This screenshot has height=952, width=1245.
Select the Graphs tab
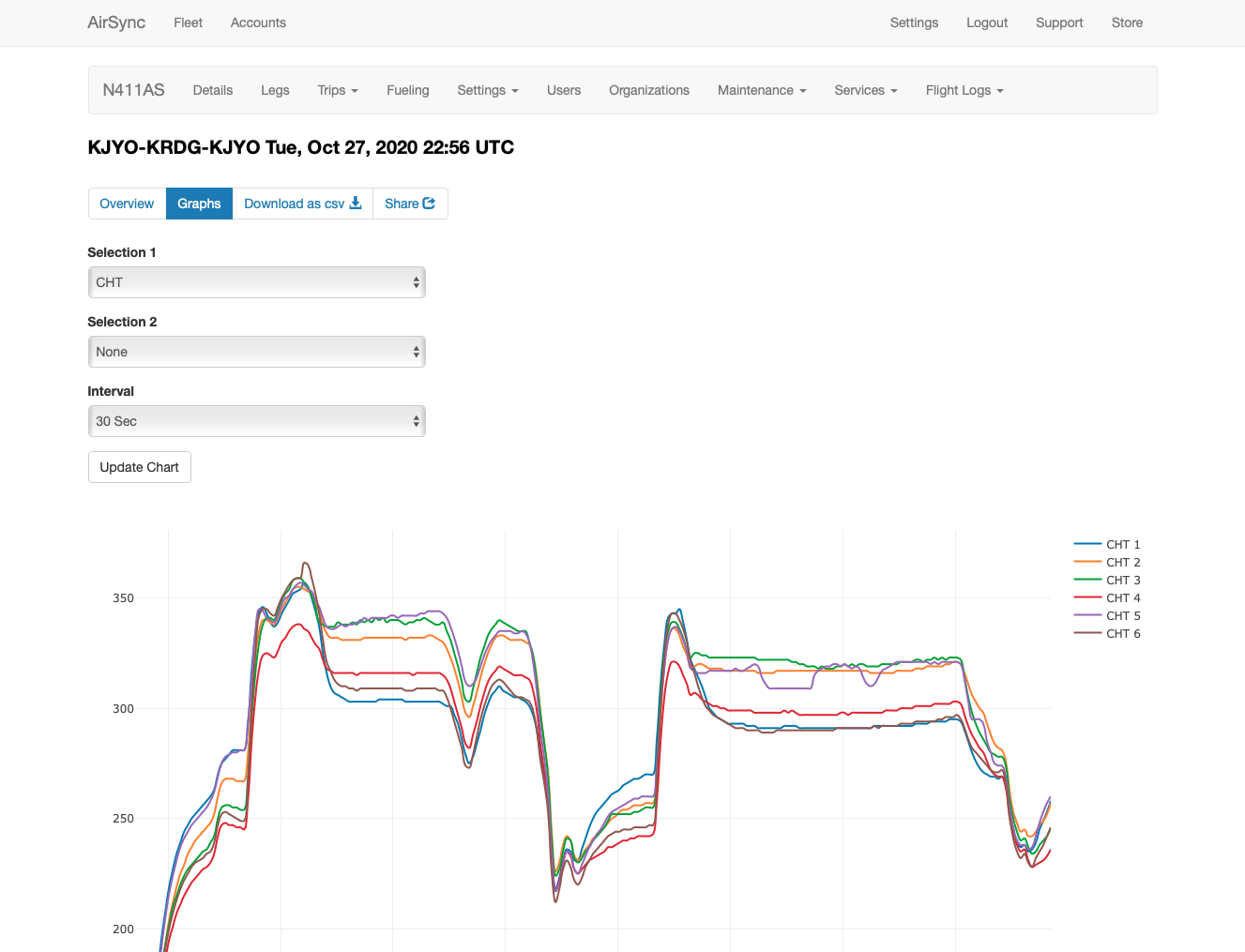(199, 204)
